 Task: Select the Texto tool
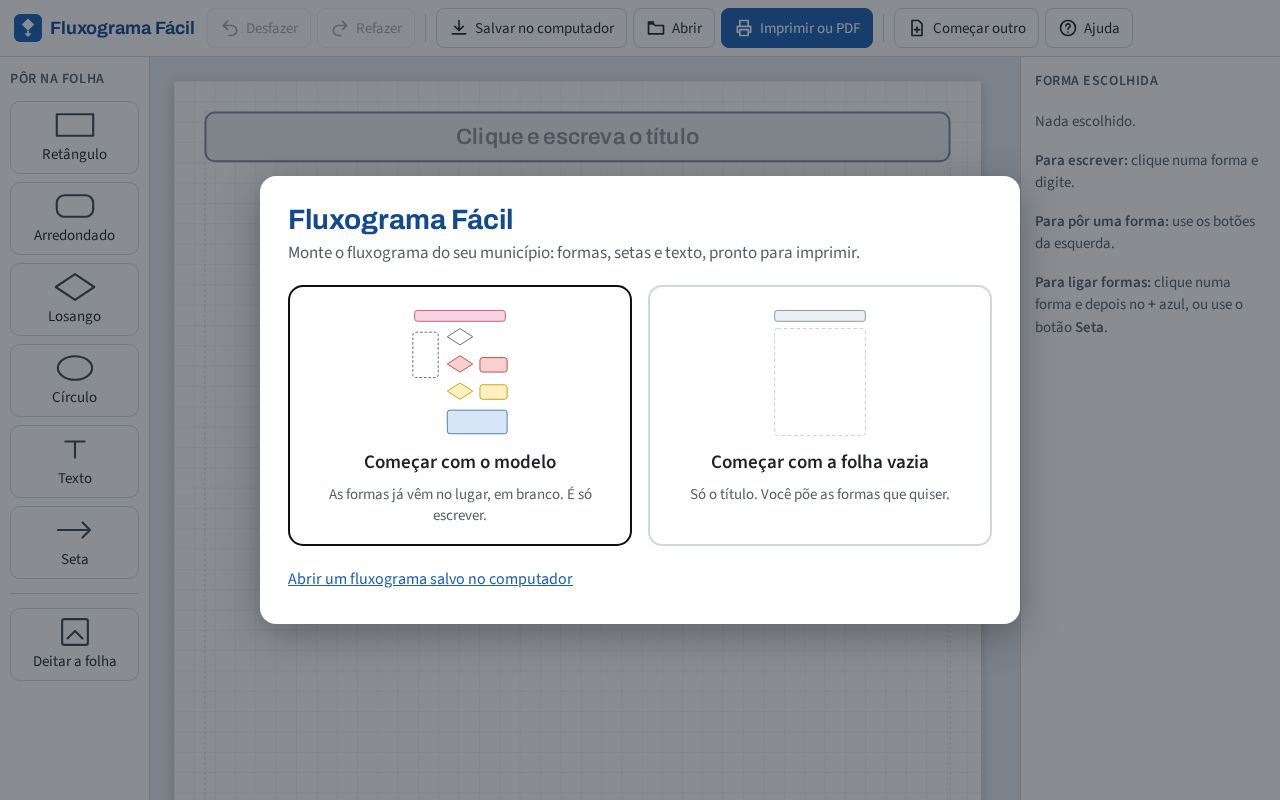click(75, 461)
